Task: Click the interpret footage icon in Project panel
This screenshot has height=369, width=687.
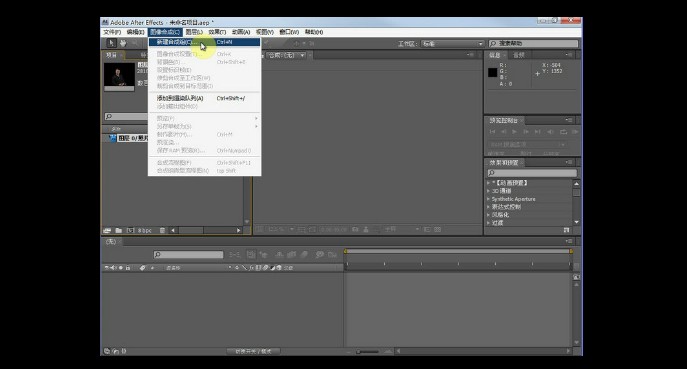Action: (x=107, y=230)
